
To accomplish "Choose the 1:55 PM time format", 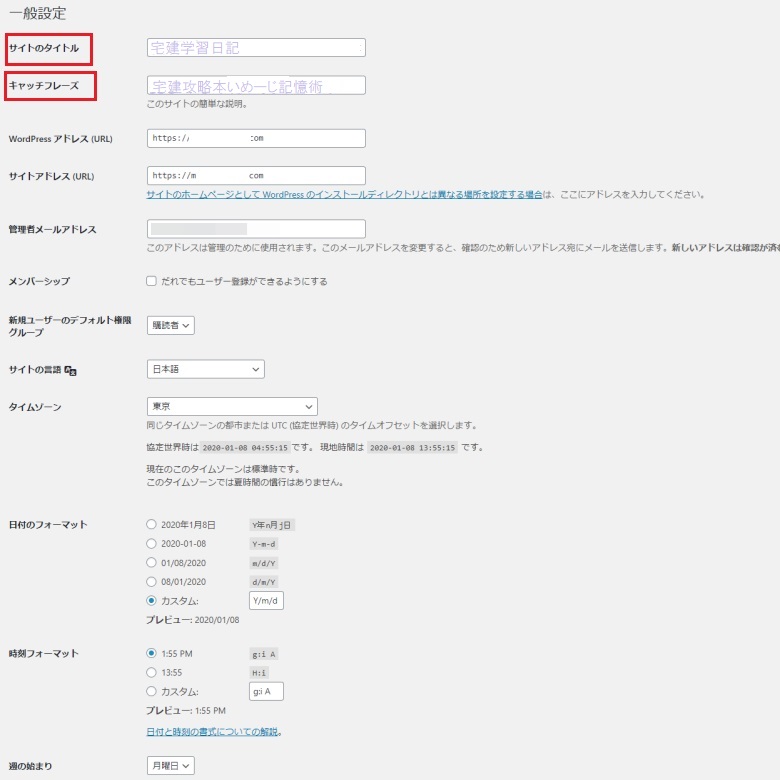I will click(x=152, y=653).
